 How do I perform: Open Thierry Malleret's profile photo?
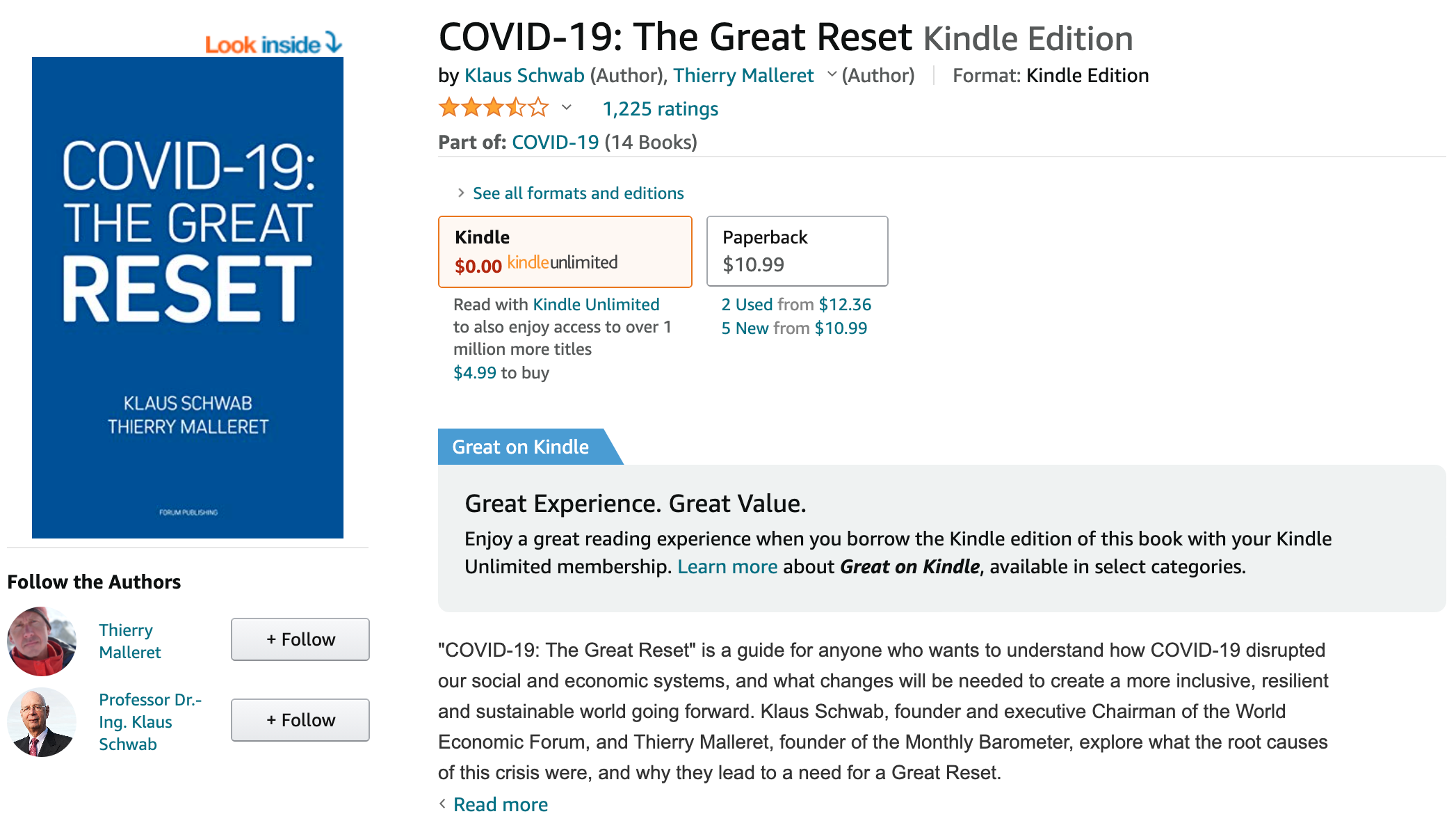pyautogui.click(x=42, y=641)
